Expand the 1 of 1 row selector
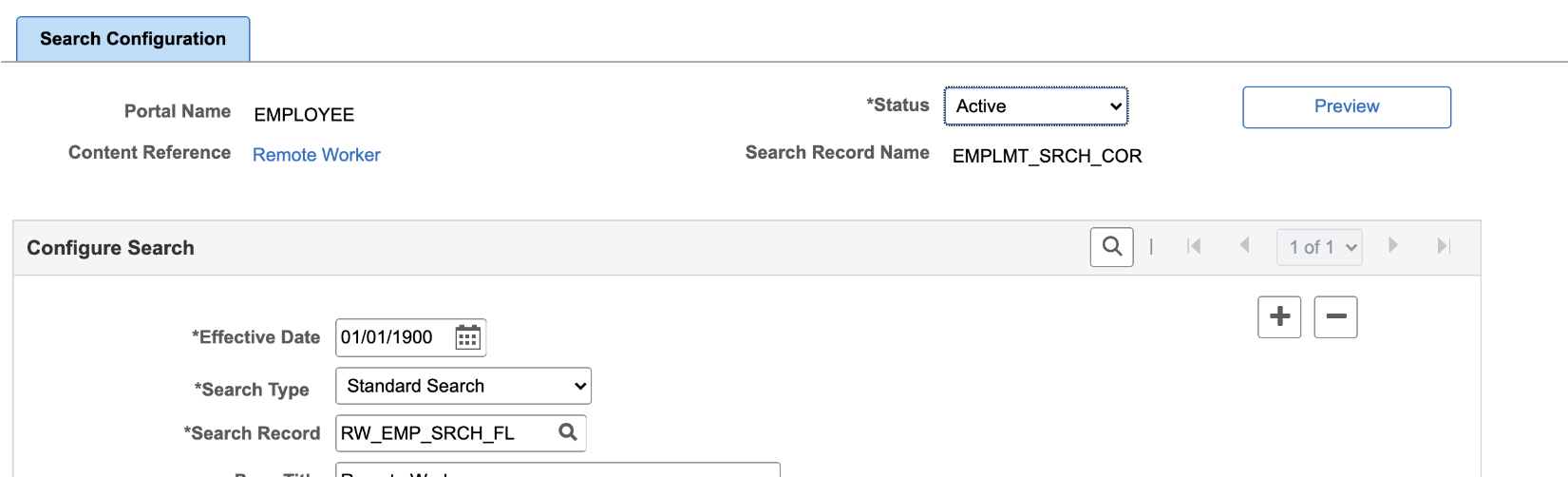 click(x=1319, y=247)
